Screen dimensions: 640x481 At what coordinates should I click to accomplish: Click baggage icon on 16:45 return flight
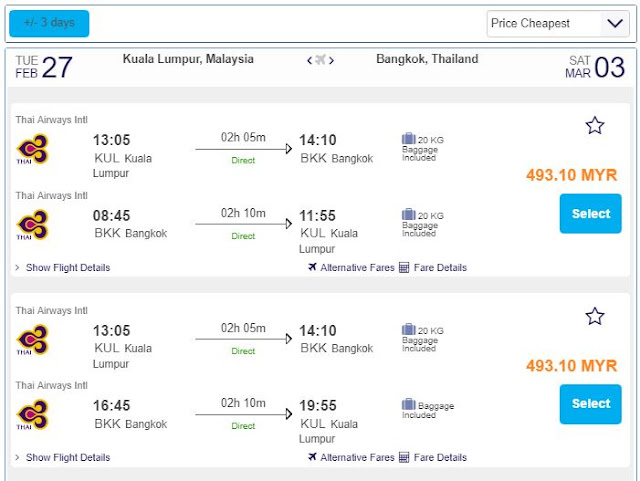408,405
